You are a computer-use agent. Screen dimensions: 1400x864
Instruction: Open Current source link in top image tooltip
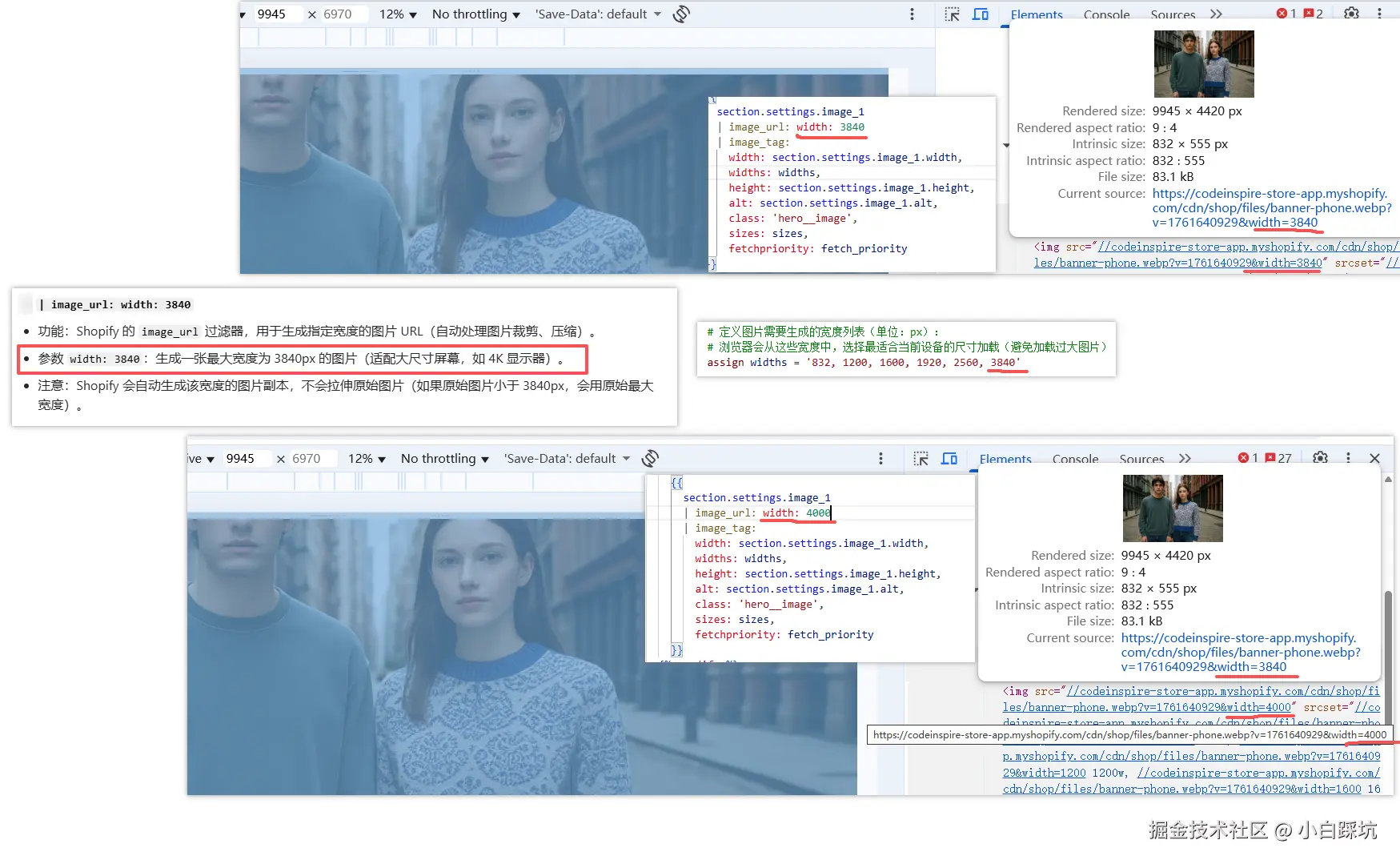[x=1271, y=207]
